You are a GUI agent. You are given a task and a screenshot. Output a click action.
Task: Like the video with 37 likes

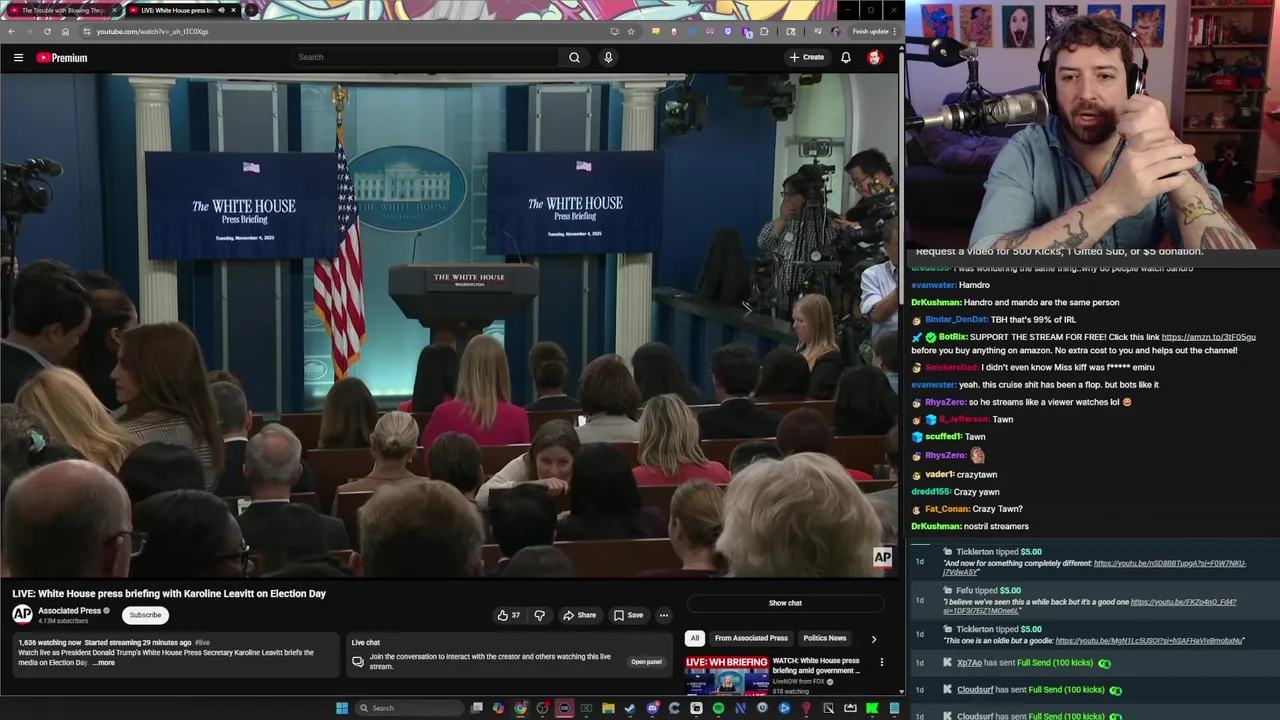click(x=509, y=615)
